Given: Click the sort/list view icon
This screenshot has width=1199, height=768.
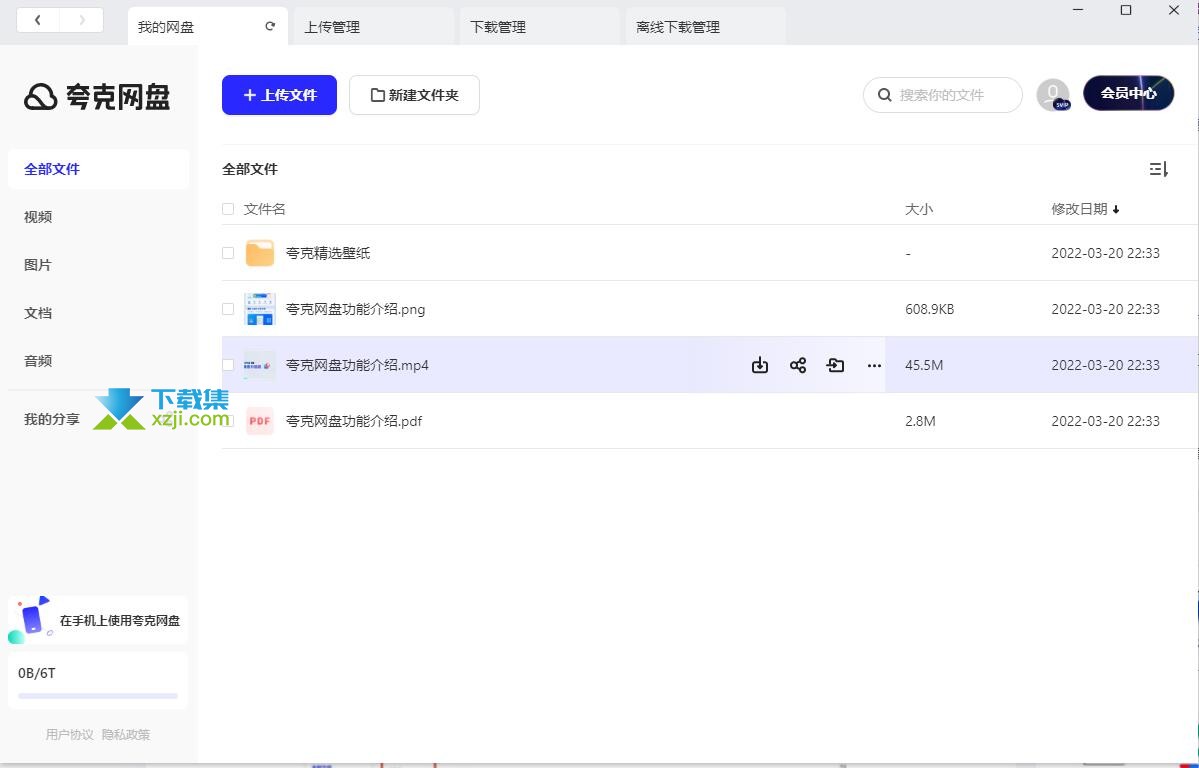Looking at the screenshot, I should pos(1158,169).
